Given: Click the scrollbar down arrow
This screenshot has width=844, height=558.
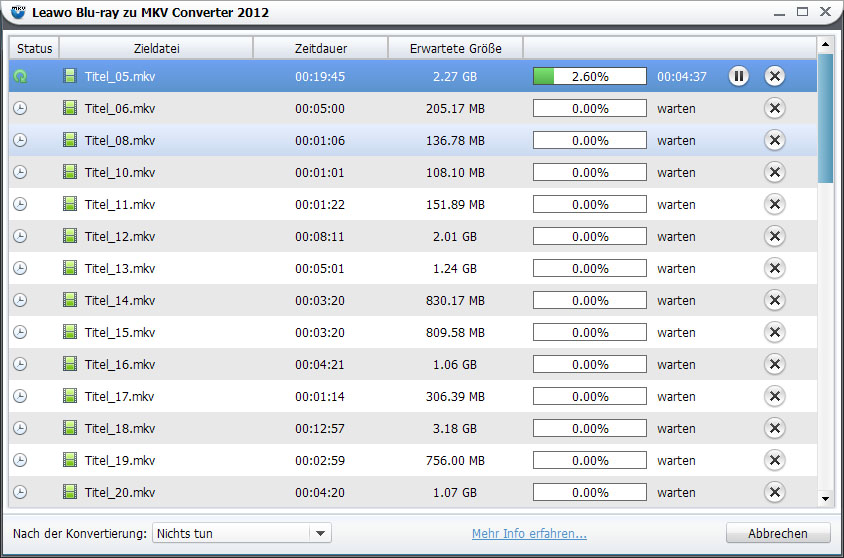Looking at the screenshot, I should 825,498.
